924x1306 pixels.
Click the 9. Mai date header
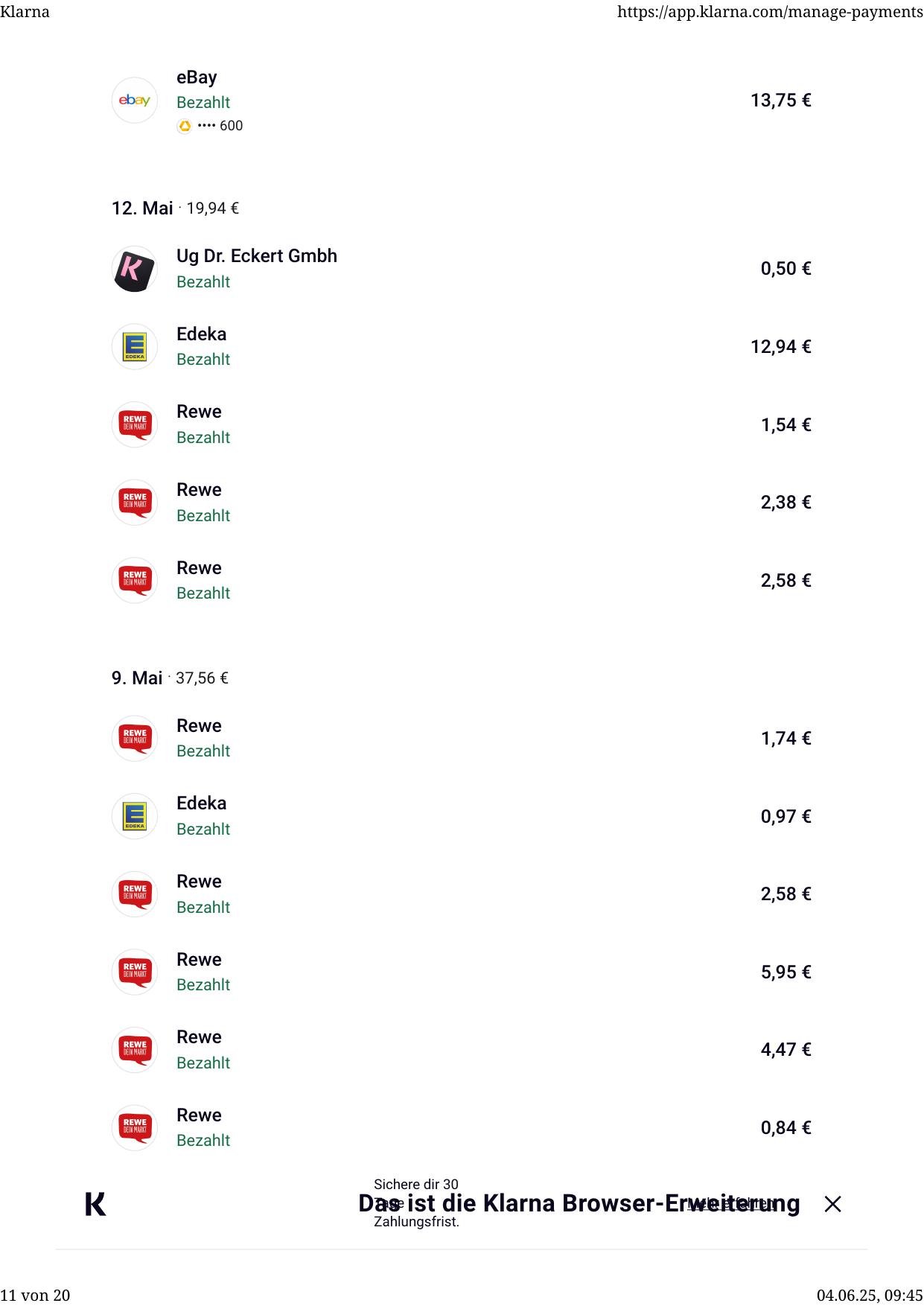point(137,678)
